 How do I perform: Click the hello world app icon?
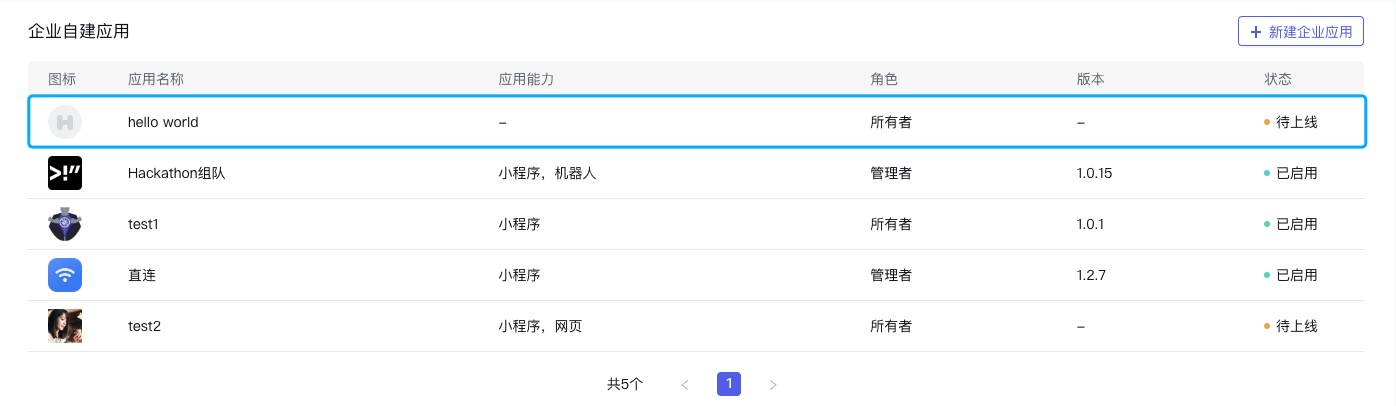click(65, 122)
